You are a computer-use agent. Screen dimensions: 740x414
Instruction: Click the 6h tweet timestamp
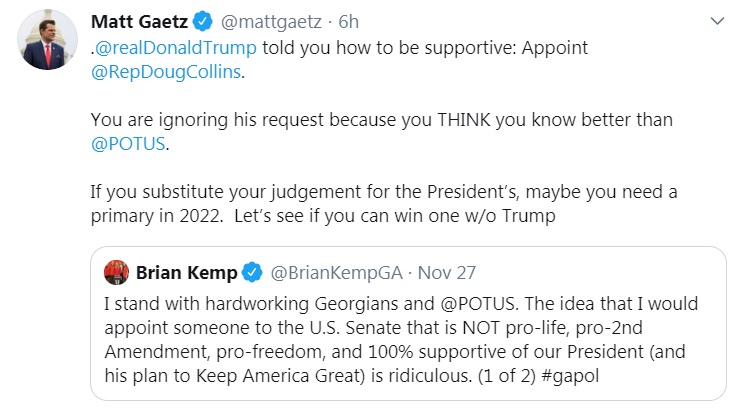point(348,21)
